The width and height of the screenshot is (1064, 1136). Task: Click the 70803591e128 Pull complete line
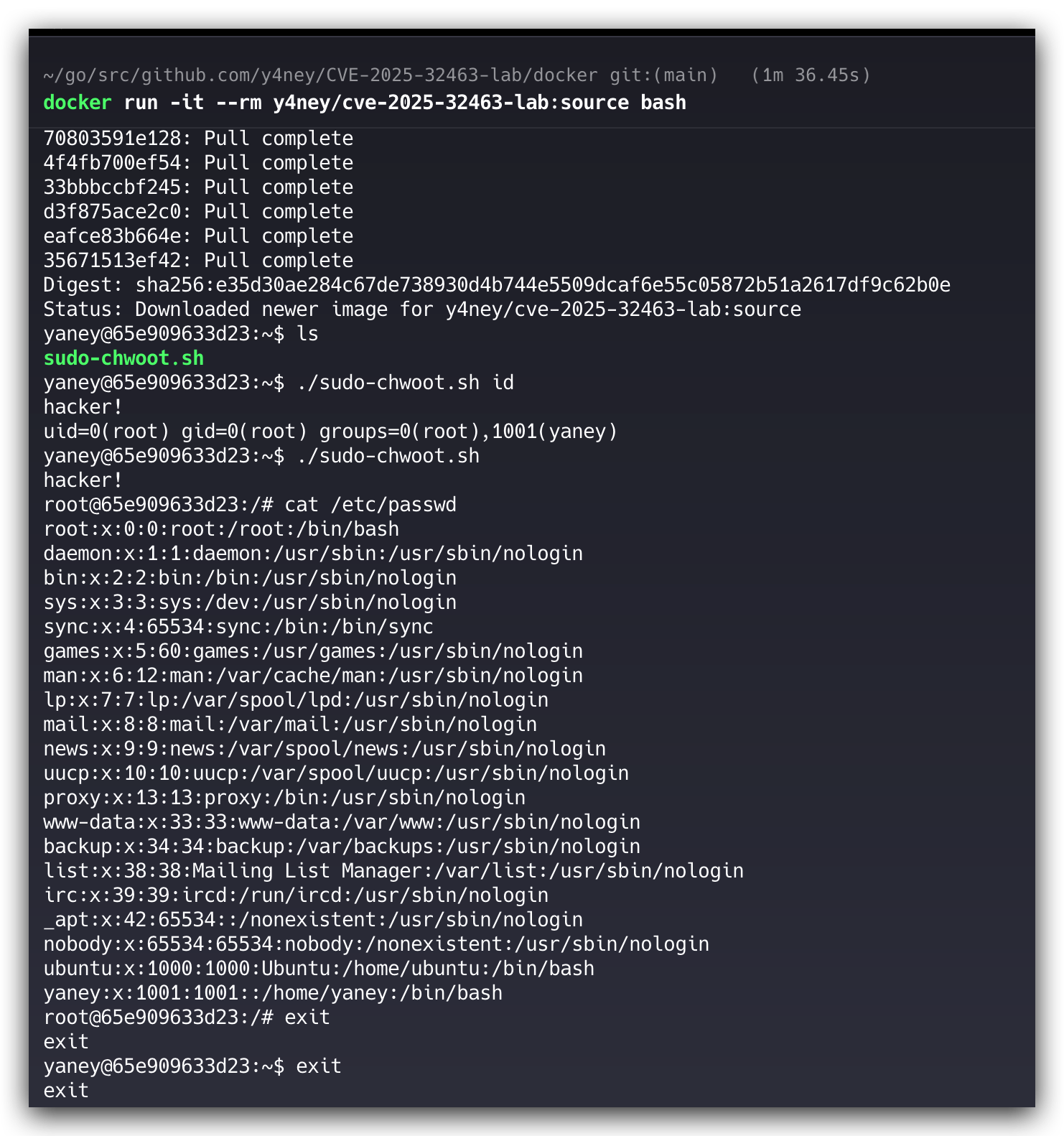(198, 139)
